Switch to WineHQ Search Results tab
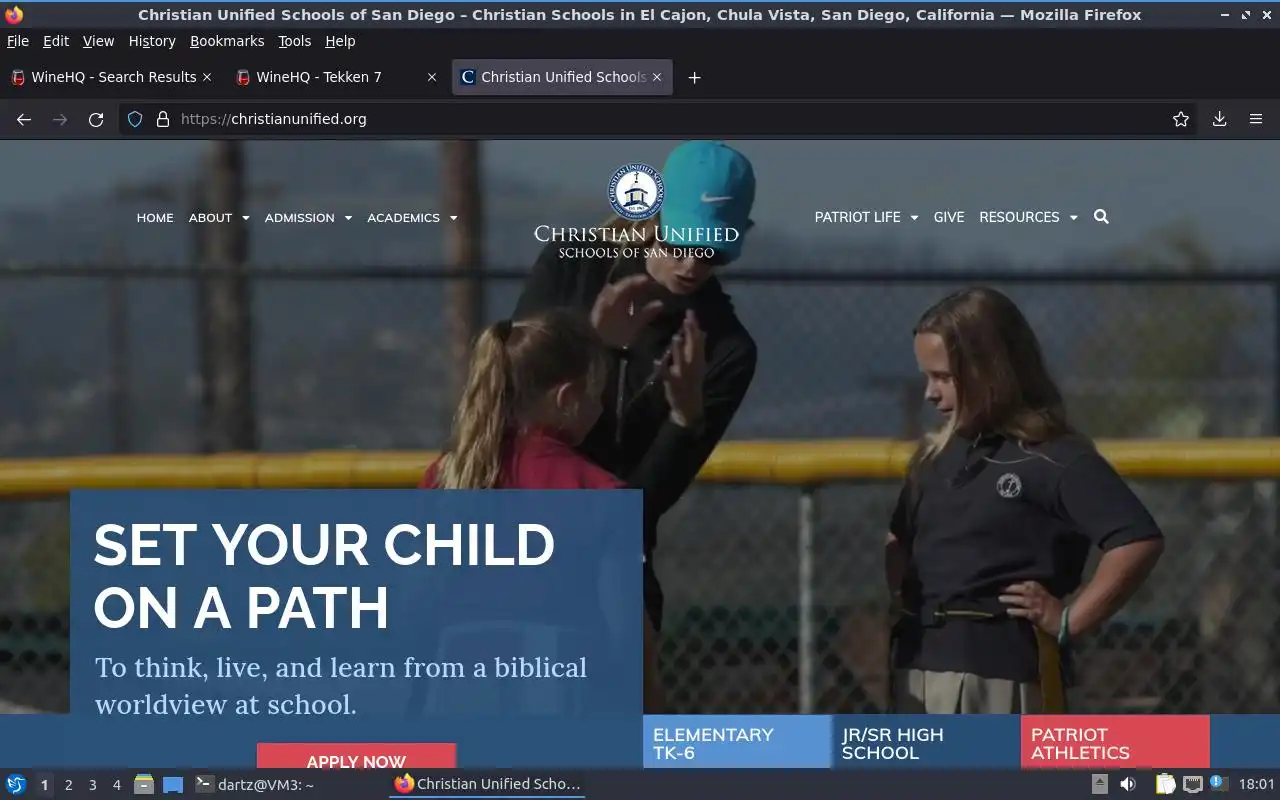 tap(110, 77)
